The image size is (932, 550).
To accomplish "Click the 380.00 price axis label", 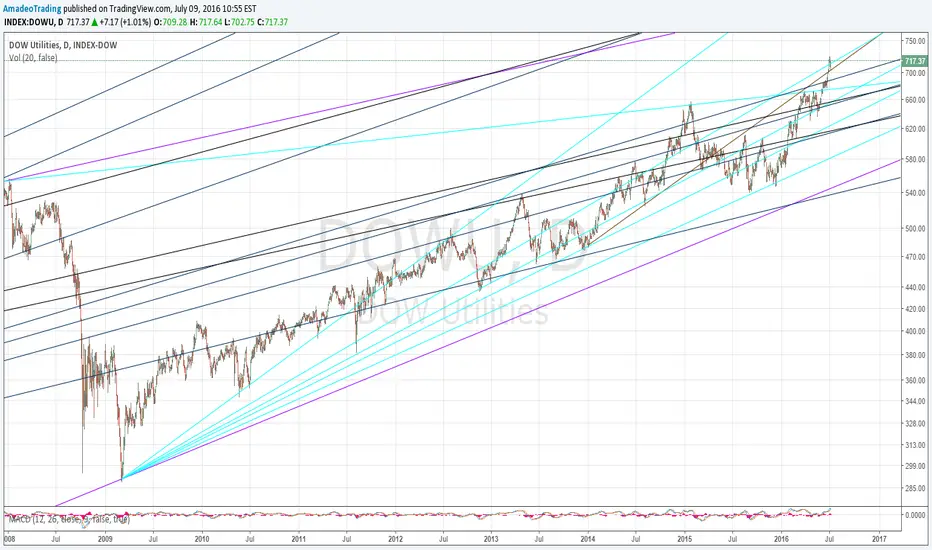I will [915, 356].
